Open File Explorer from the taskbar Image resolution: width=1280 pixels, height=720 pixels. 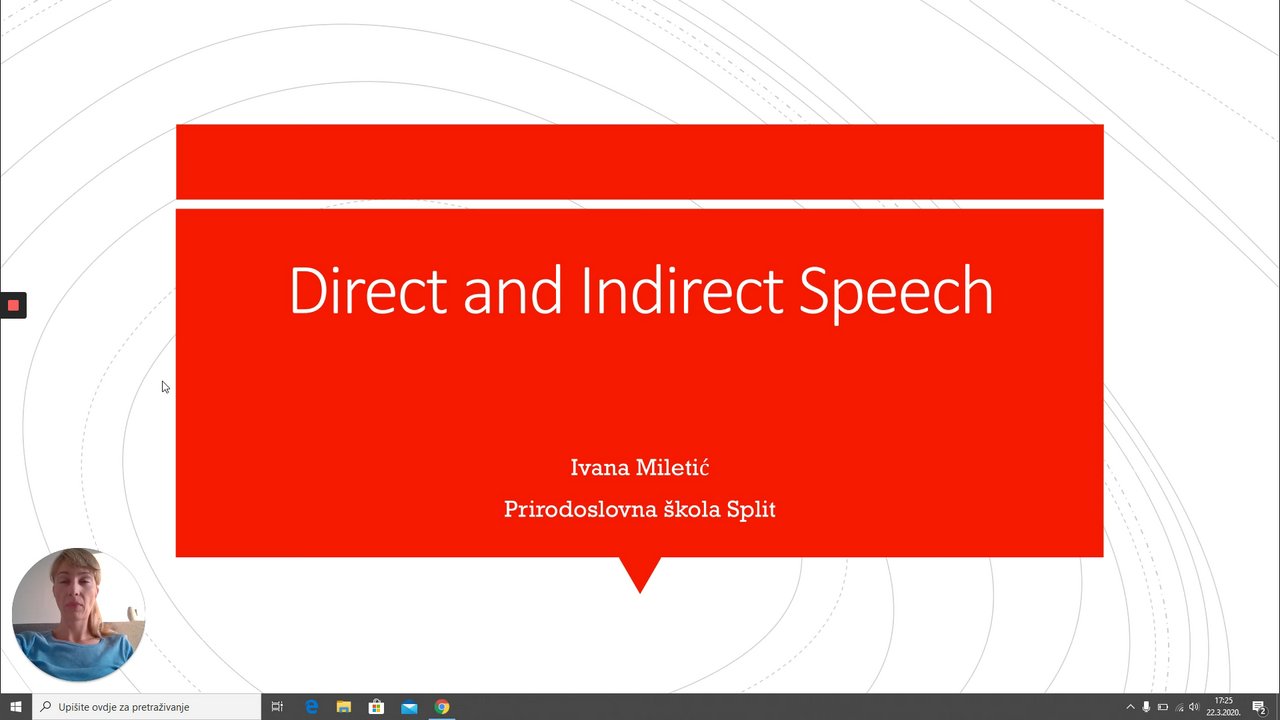[x=343, y=707]
